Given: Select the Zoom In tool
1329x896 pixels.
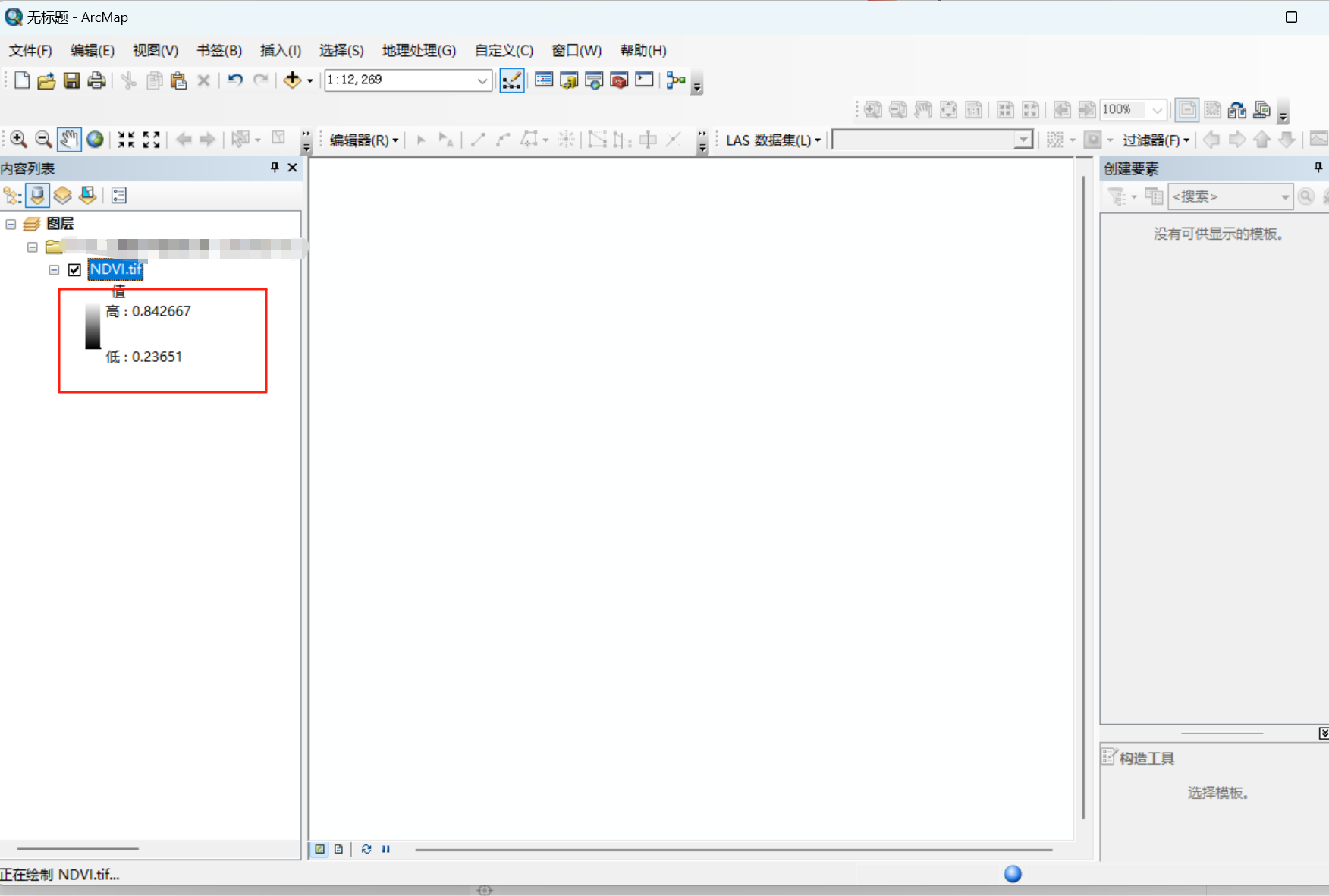Looking at the screenshot, I should click(x=17, y=140).
